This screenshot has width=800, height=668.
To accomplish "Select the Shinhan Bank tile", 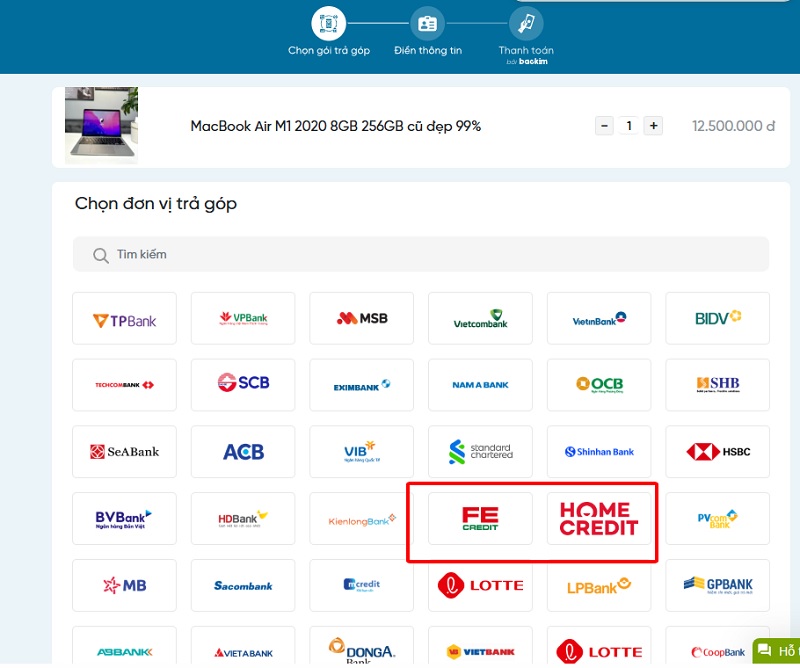I will [599, 452].
